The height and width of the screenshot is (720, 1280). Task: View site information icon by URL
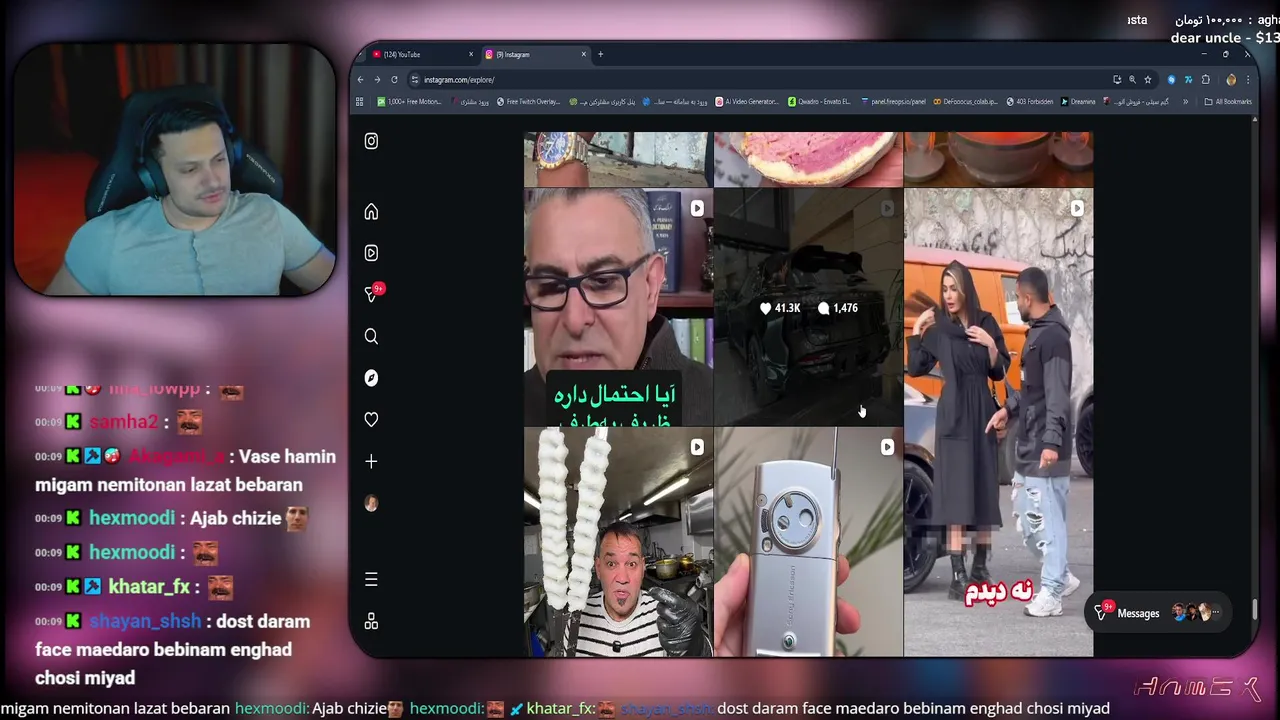[x=415, y=79]
